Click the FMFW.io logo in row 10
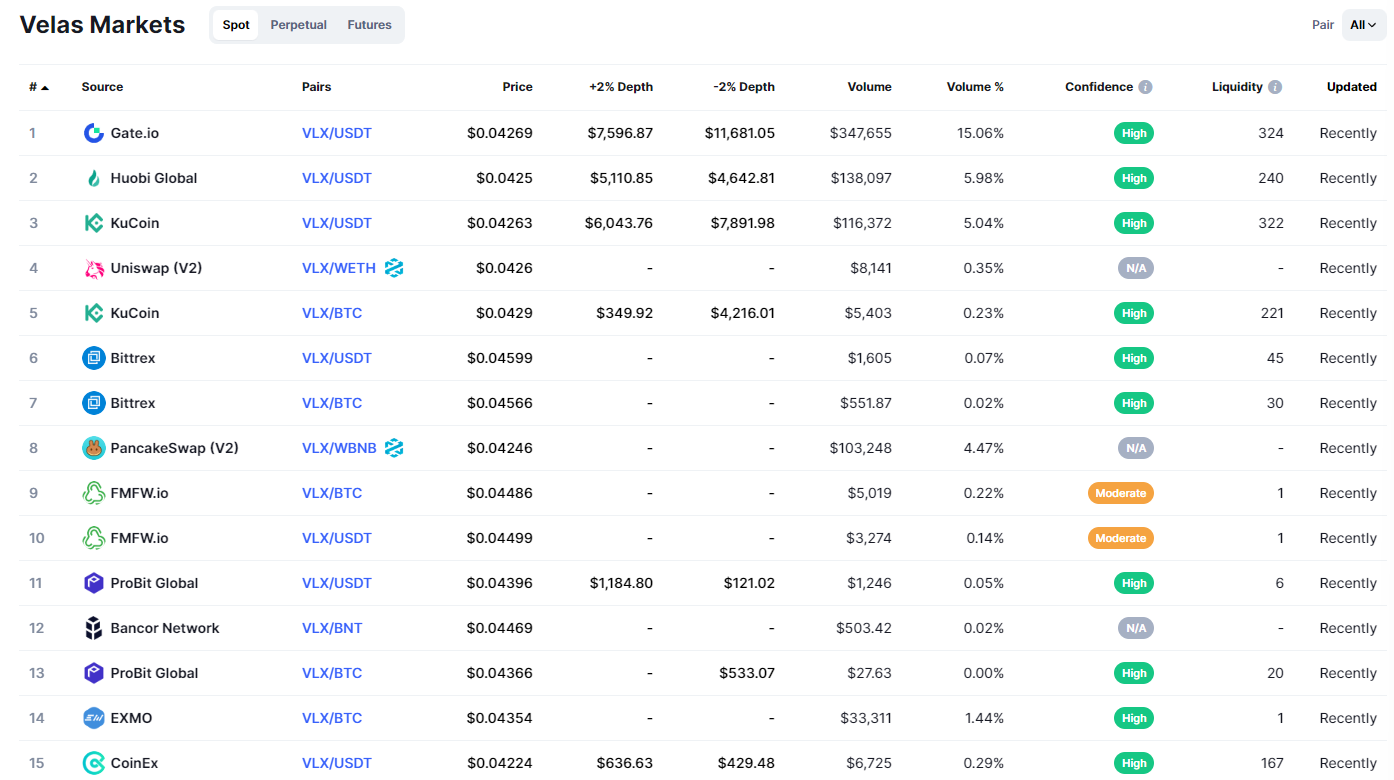1394x780 pixels. click(93, 538)
